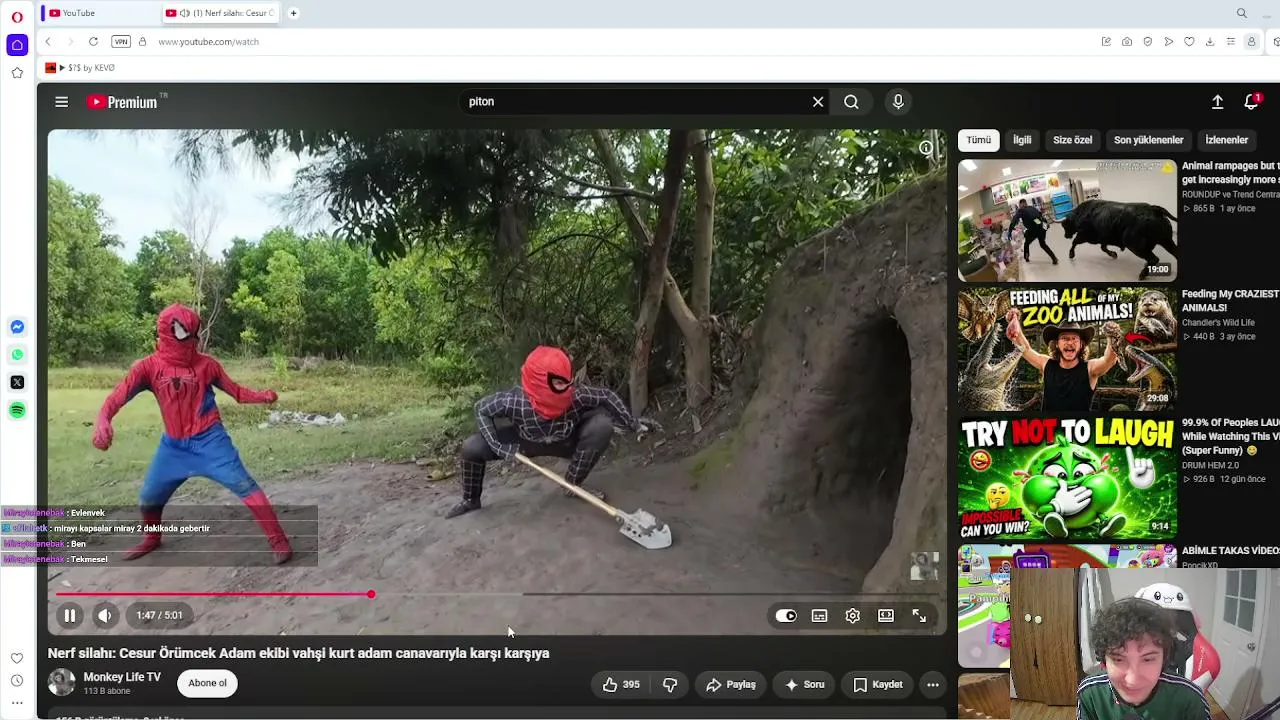1280x720 pixels.
Task: Open the Easy Setup sliders icon
Action: (1231, 42)
